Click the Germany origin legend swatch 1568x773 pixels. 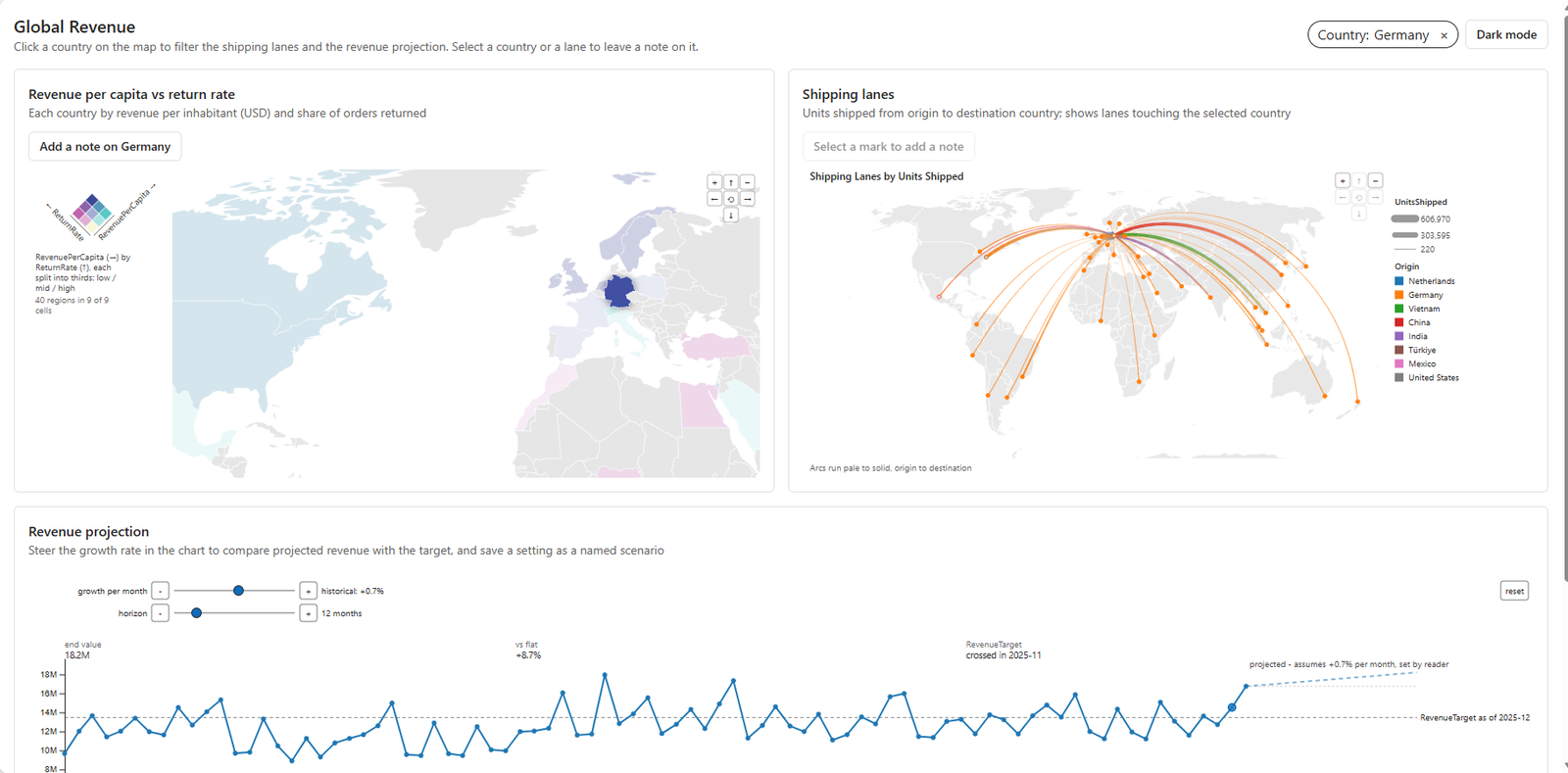(x=1398, y=295)
